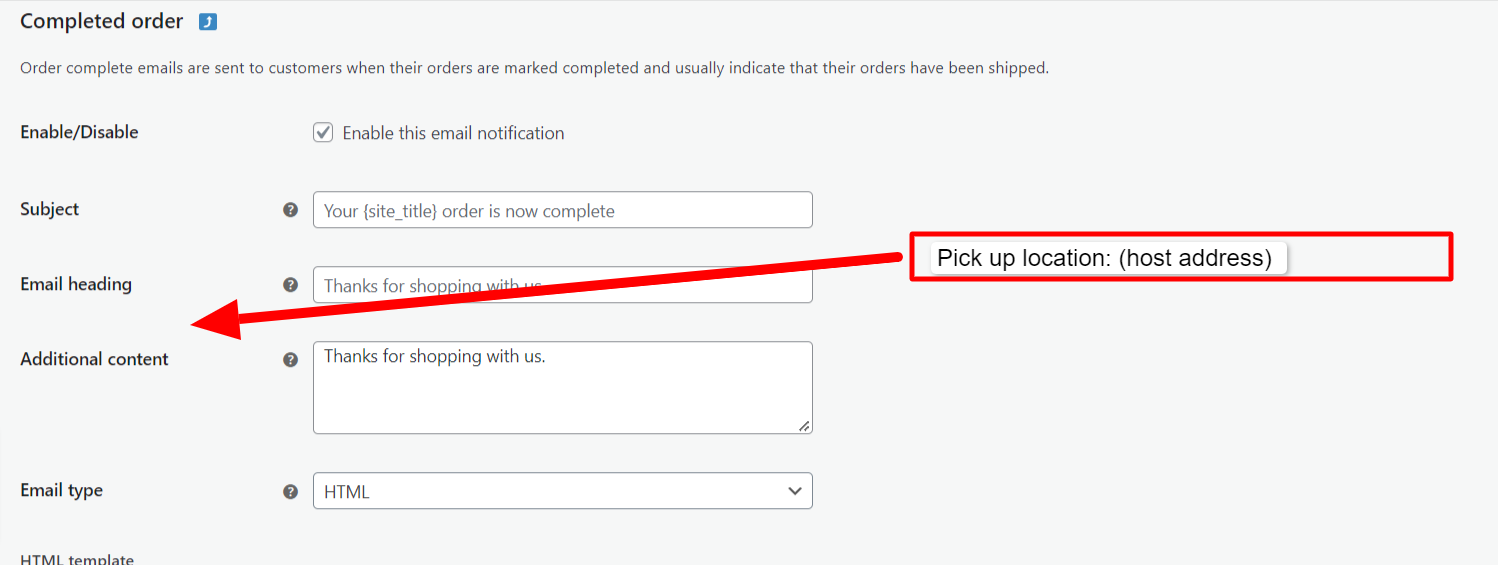This screenshot has width=1498, height=565.
Task: Uncheck the Enable this email notification checkbox
Action: [x=323, y=133]
